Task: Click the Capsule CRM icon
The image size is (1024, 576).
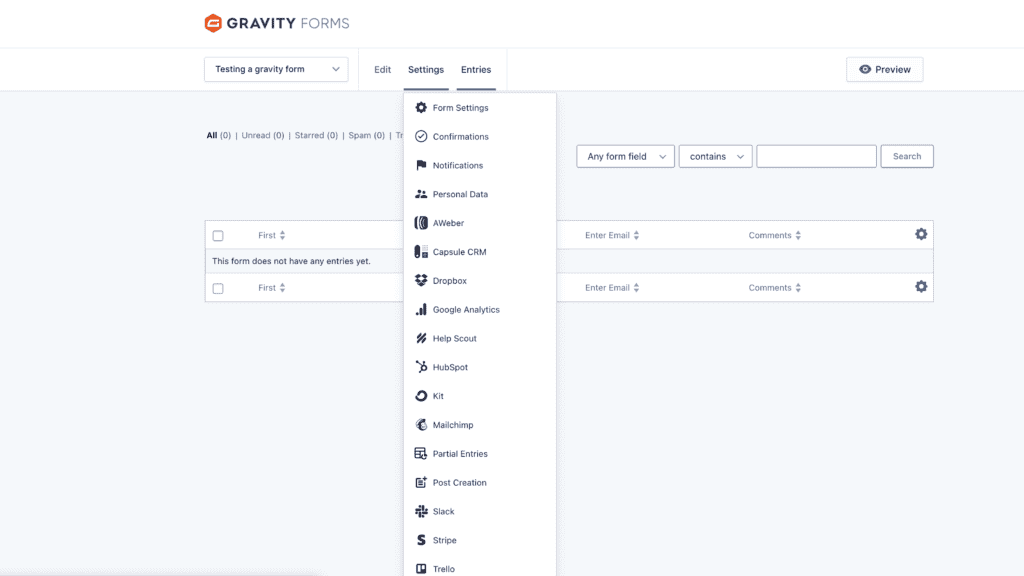Action: (421, 251)
